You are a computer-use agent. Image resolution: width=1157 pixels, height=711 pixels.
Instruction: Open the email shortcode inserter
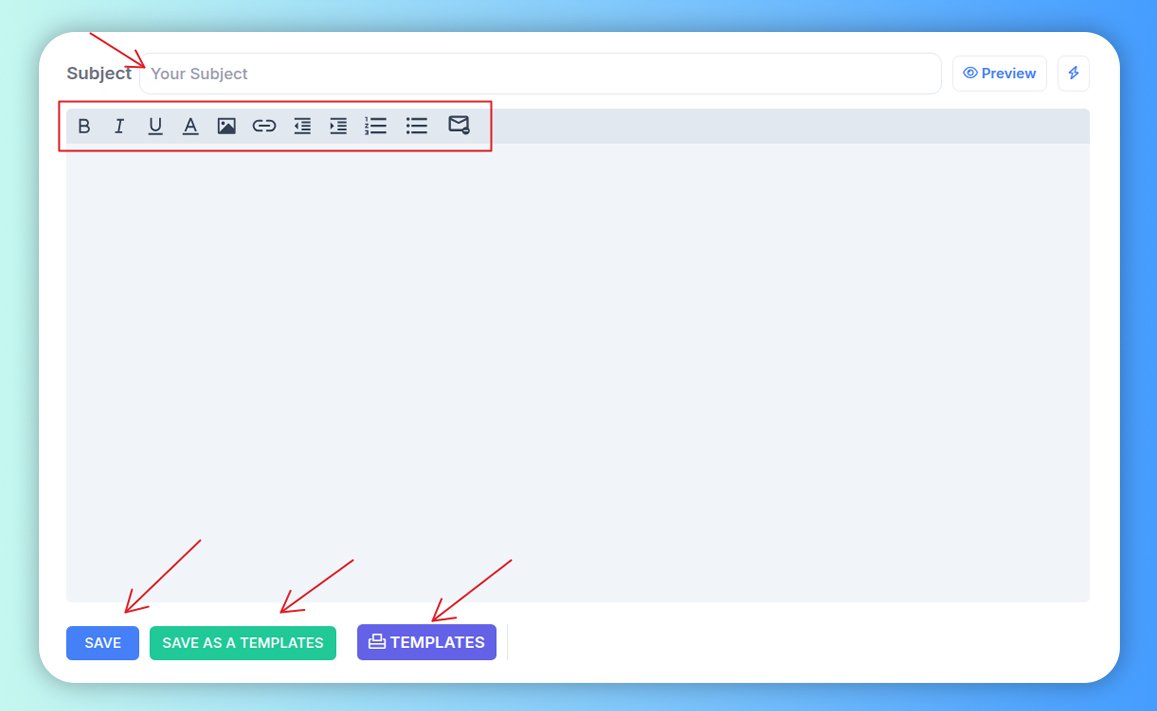point(458,125)
